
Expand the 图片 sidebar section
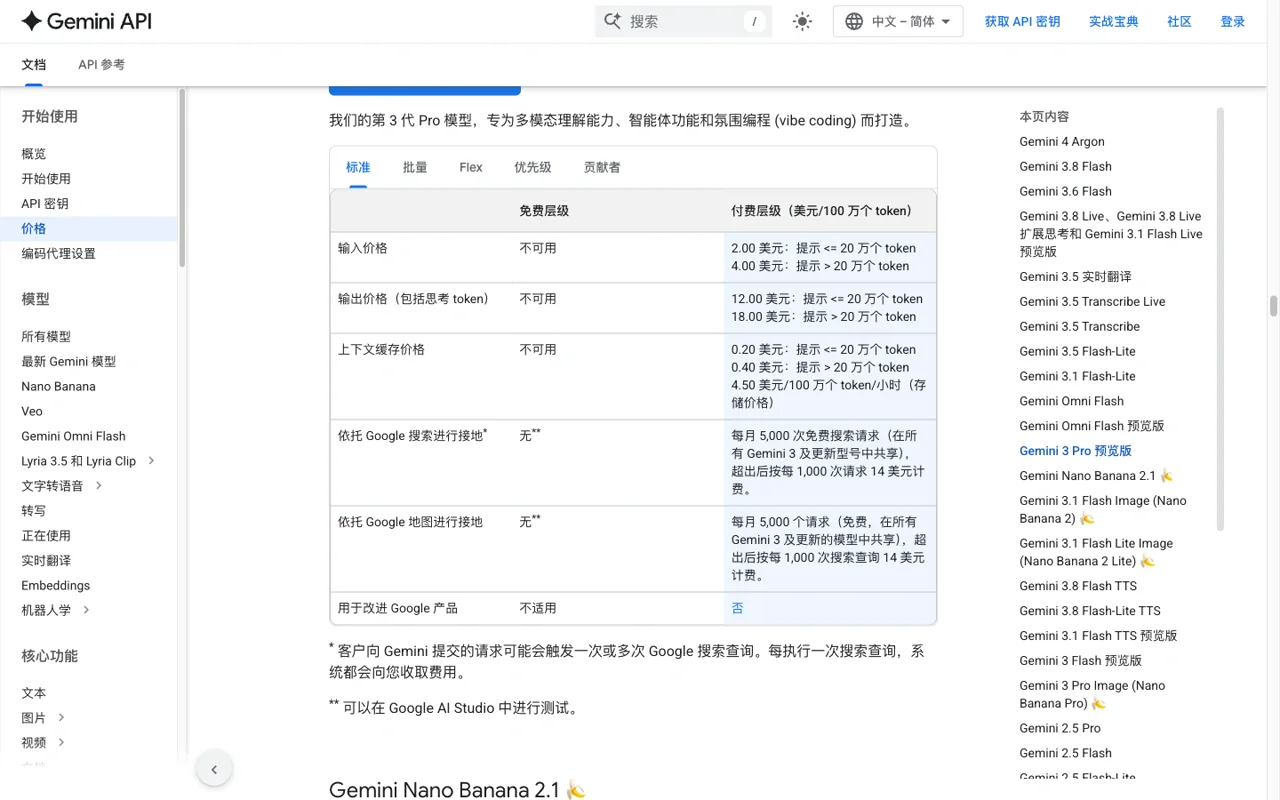pos(61,718)
